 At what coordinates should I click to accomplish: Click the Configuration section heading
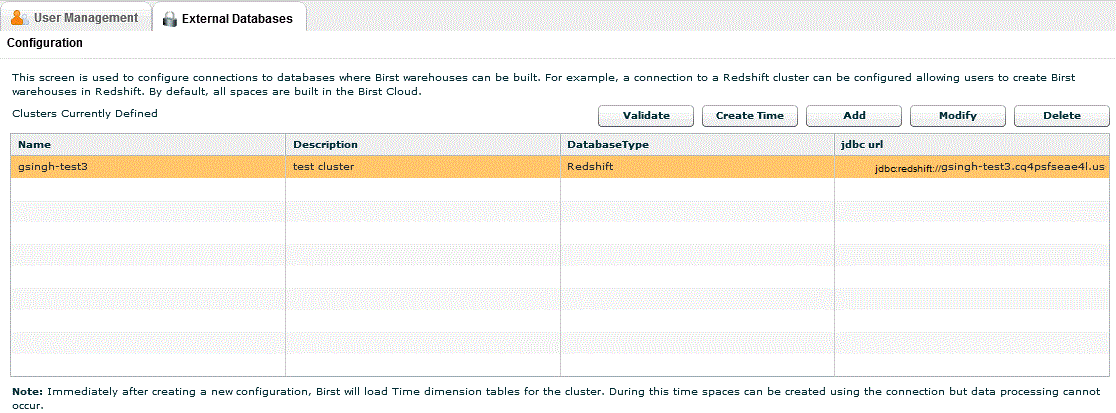45,44
